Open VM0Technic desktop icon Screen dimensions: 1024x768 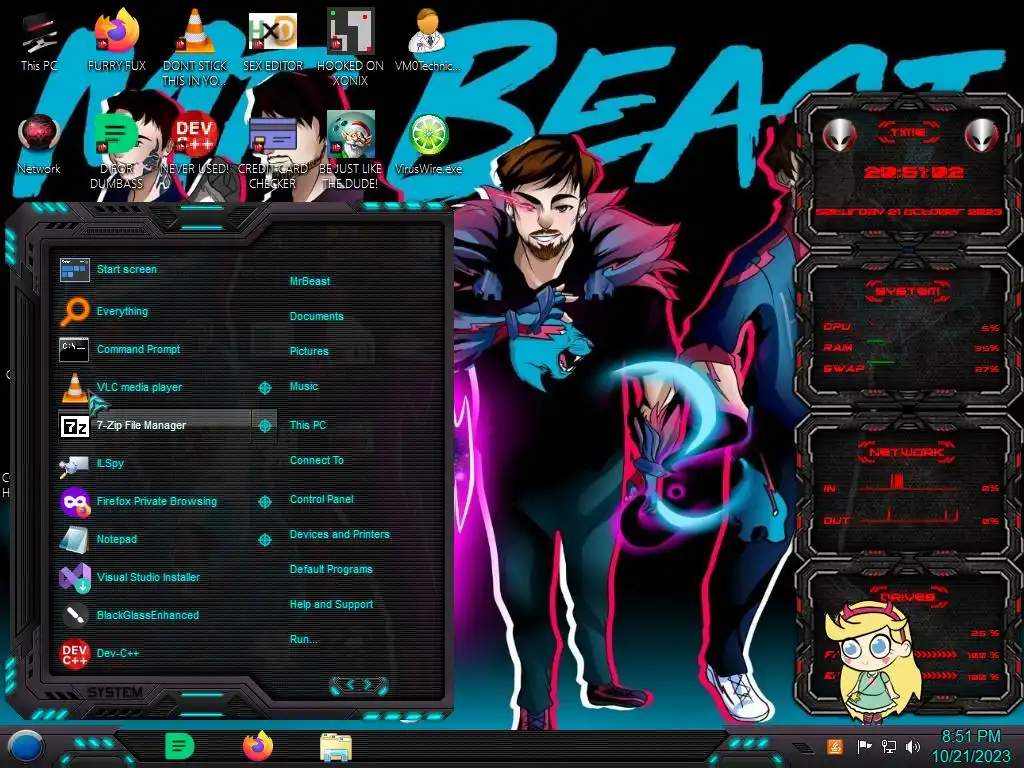click(x=428, y=39)
